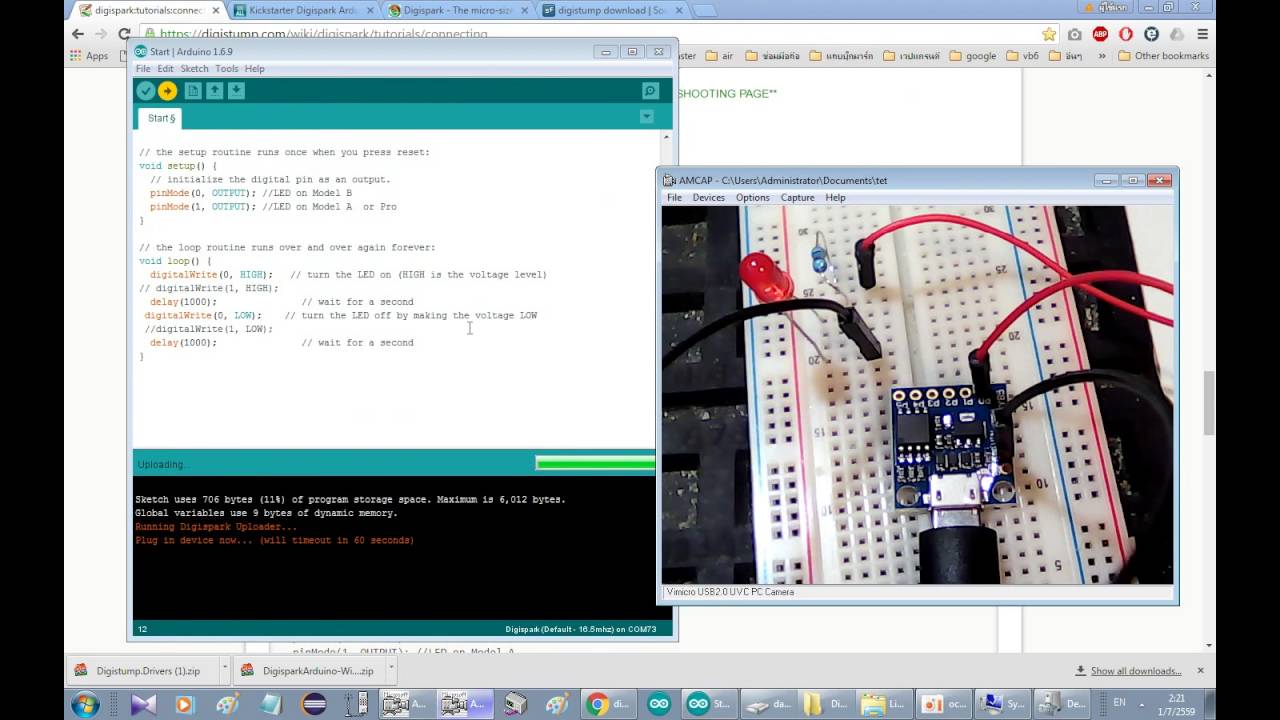Reload the page with Chrome's refresh icon
Image resolution: width=1280 pixels, height=720 pixels.
point(124,34)
